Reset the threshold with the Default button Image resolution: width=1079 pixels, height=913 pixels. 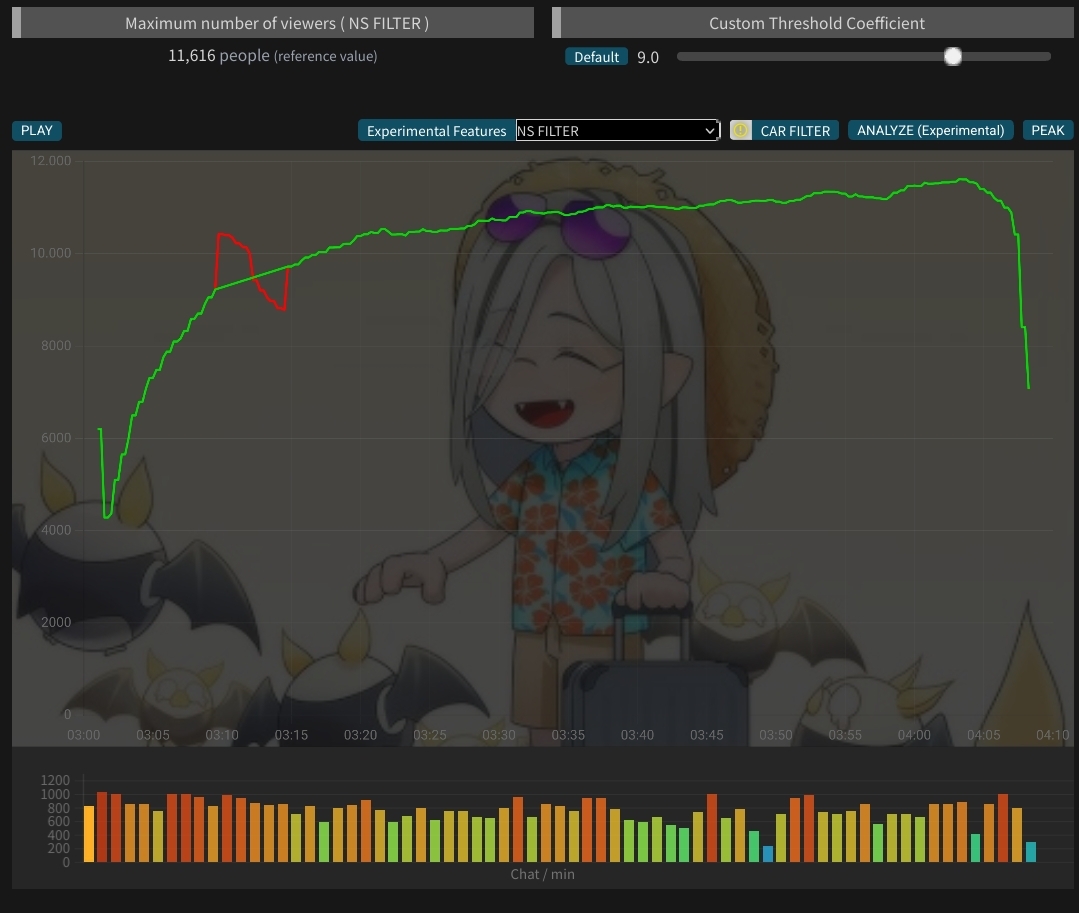pyautogui.click(x=596, y=57)
